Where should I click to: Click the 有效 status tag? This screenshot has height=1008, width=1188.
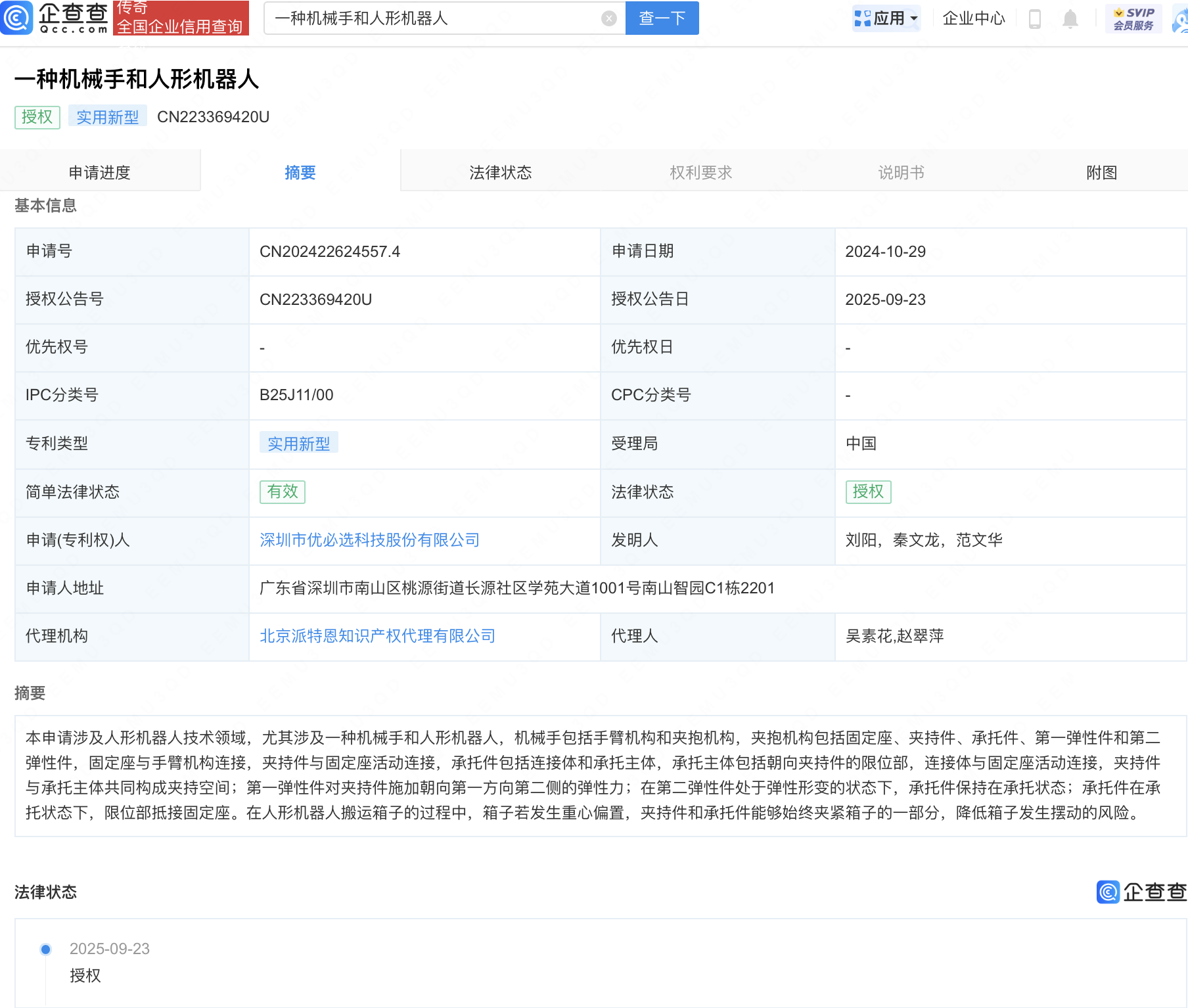tap(283, 492)
